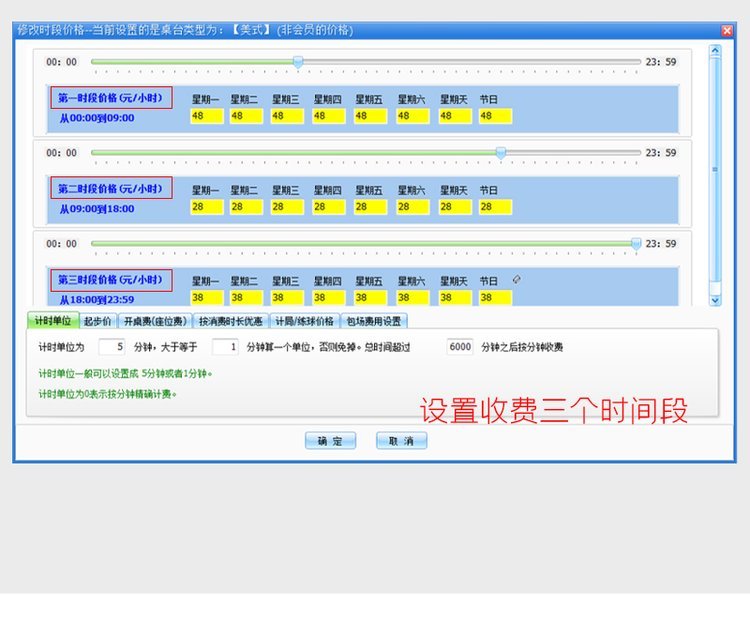Edit third period 星期三 price 38
The height and width of the screenshot is (622, 750).
287,298
